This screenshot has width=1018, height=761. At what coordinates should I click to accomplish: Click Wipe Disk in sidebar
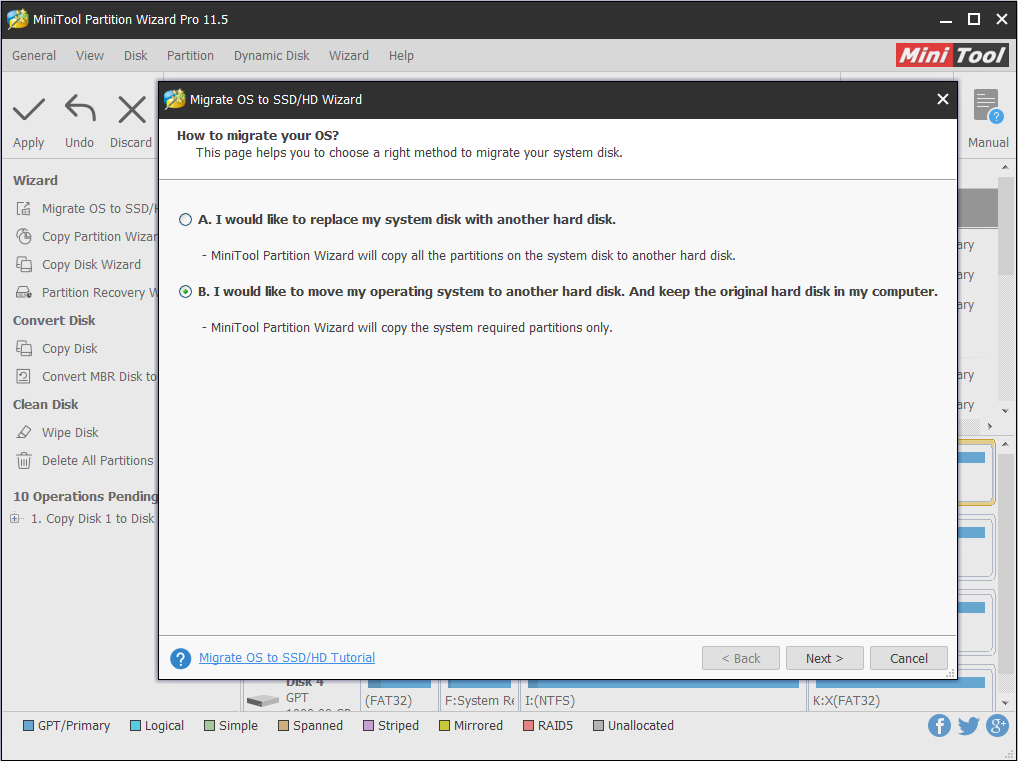pyautogui.click(x=70, y=432)
